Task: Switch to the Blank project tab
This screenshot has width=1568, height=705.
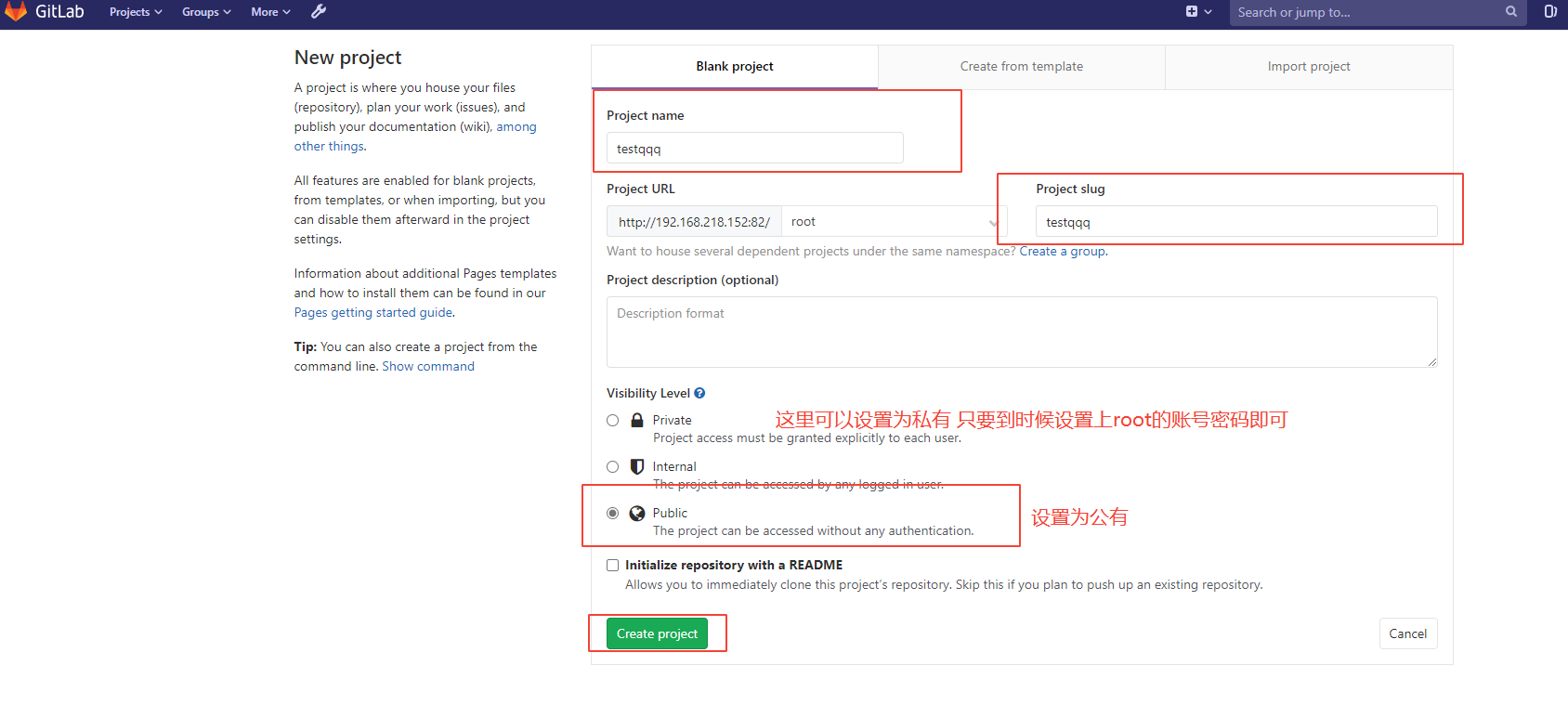Action: coord(735,67)
